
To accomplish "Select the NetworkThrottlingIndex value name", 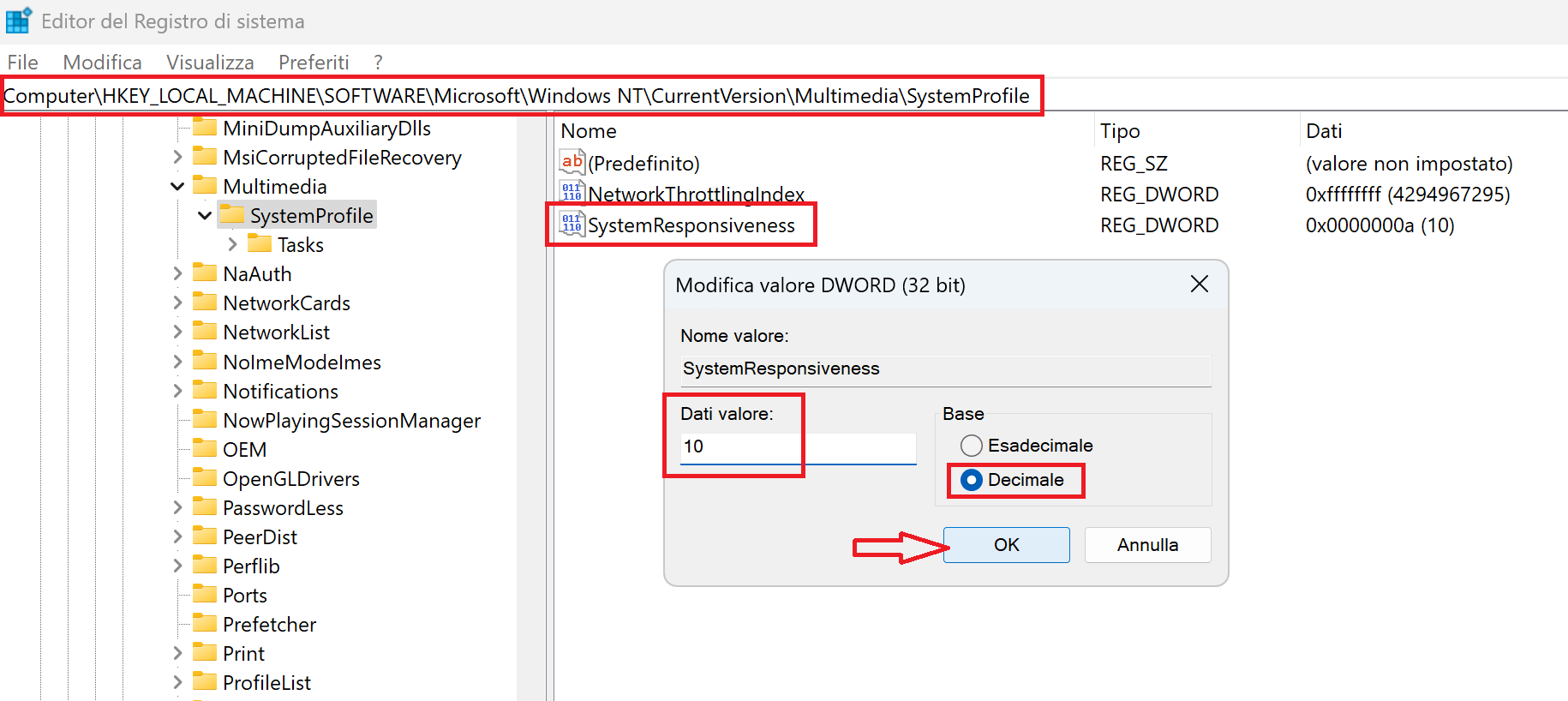I will [697, 195].
